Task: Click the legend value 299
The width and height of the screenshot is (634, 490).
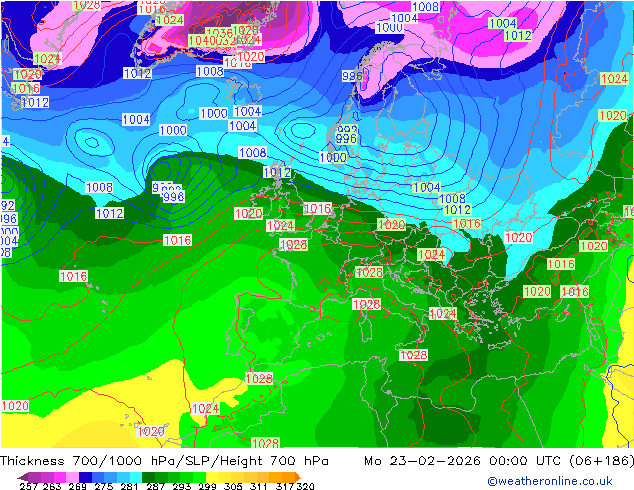Action: click(207, 486)
